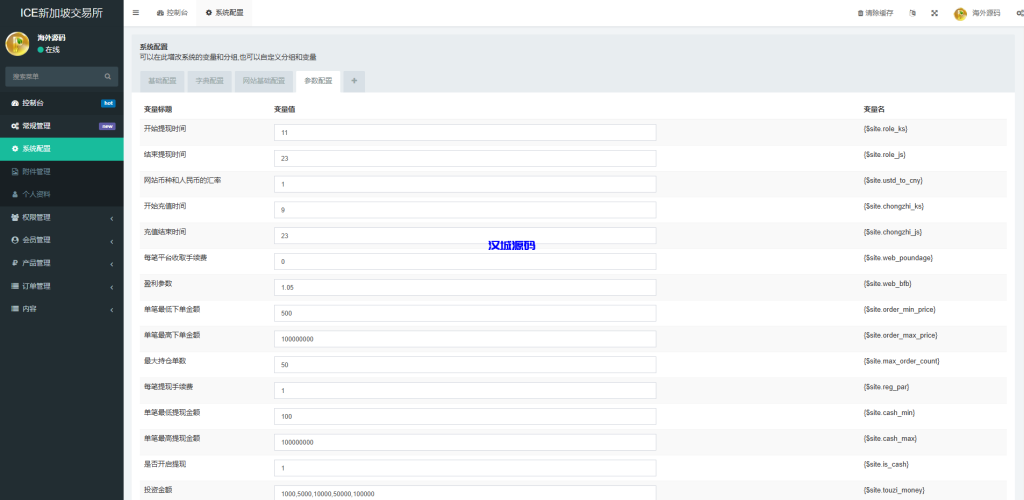Open the settings gears icon at top right
Image resolution: width=1024 pixels, height=500 pixels.
tap(1018, 13)
